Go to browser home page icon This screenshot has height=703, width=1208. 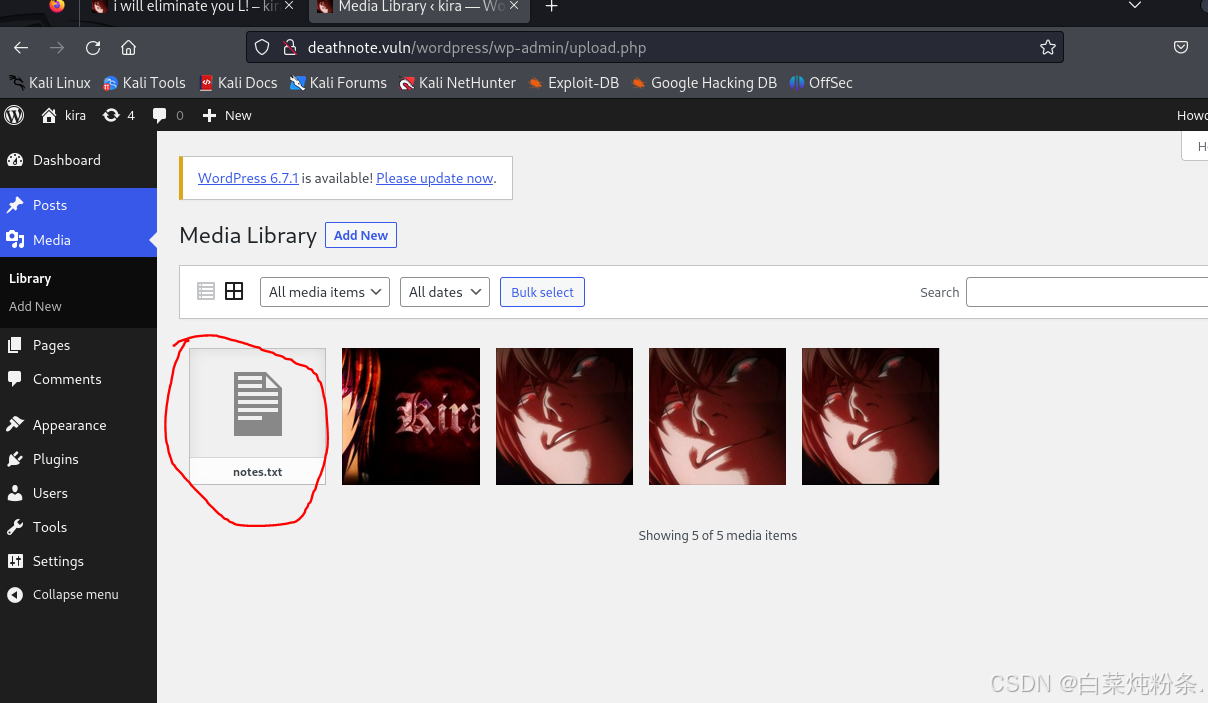point(128,47)
